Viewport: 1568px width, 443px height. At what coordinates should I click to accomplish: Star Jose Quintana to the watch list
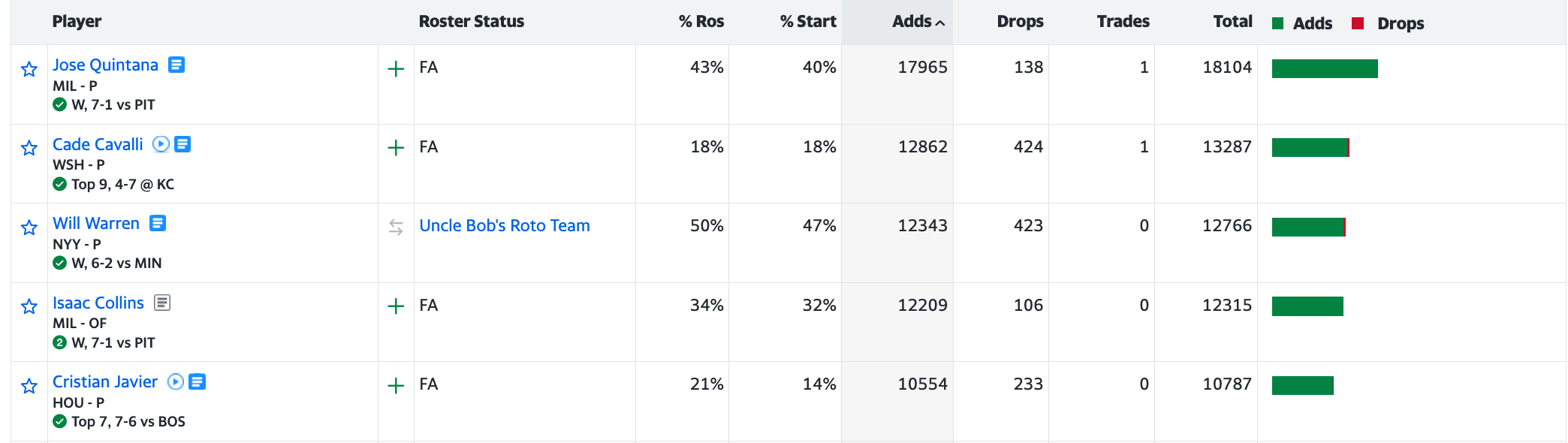[29, 70]
